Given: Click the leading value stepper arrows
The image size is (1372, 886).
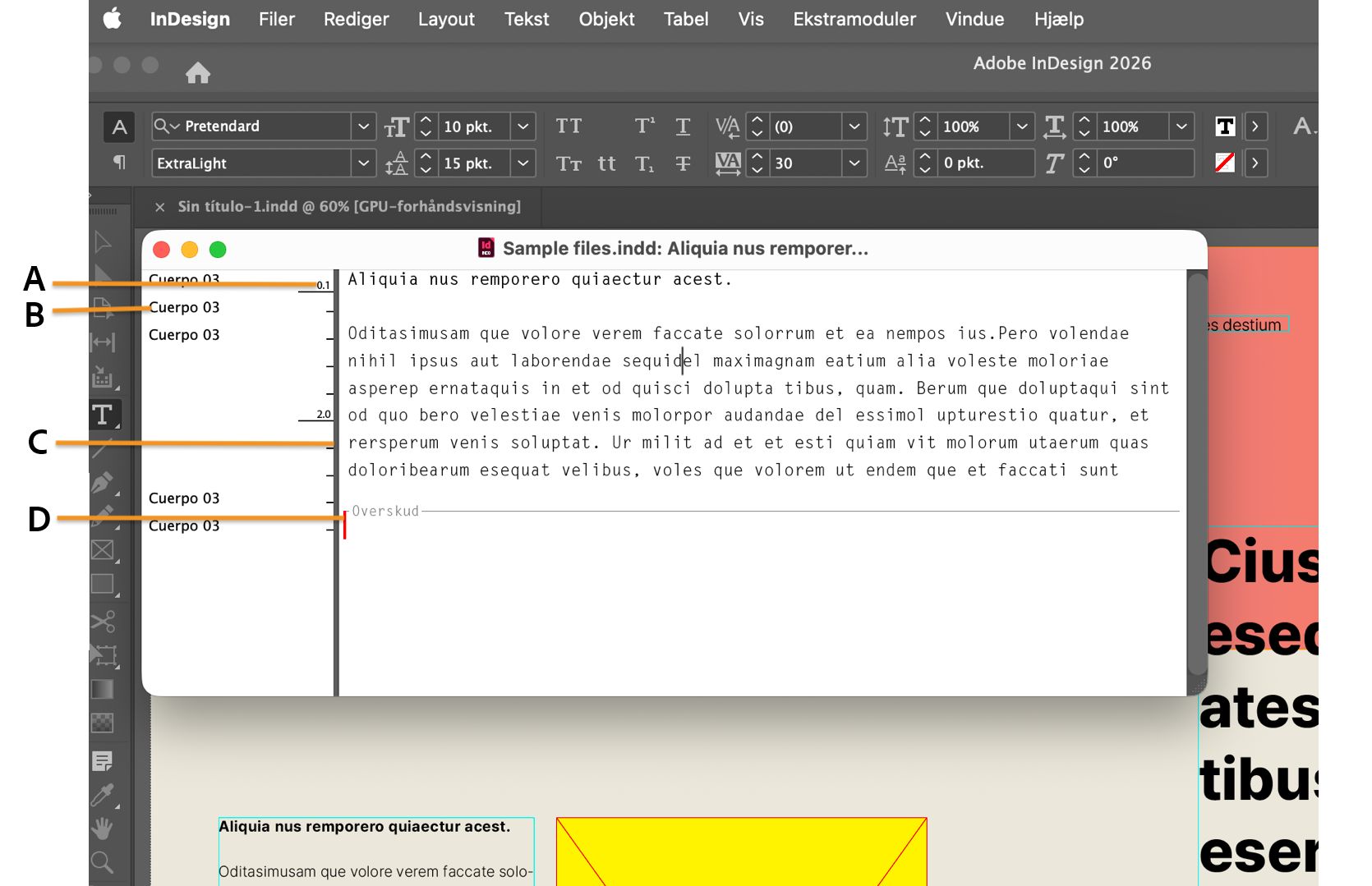Looking at the screenshot, I should [x=426, y=163].
